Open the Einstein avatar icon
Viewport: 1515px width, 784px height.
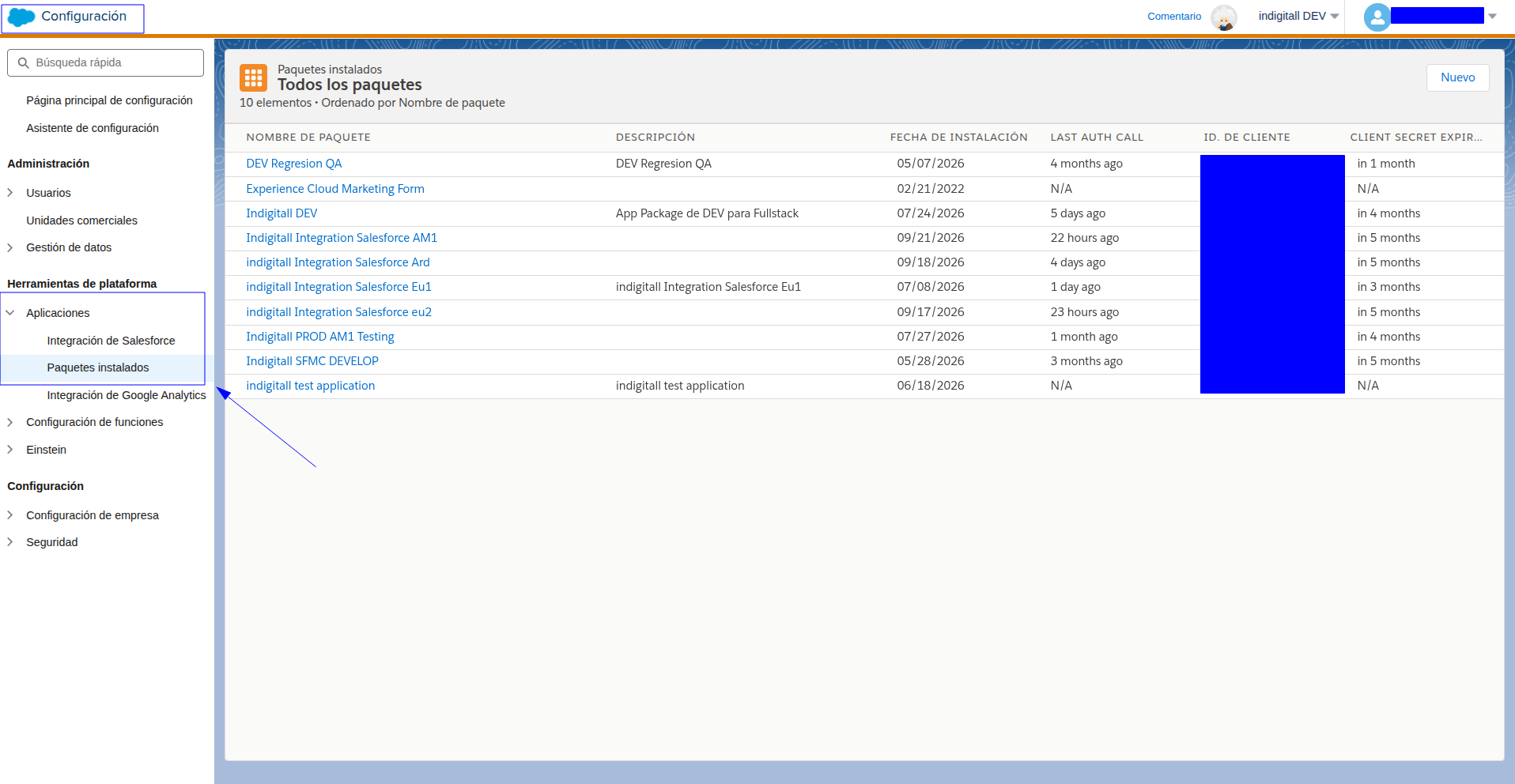(x=1224, y=17)
